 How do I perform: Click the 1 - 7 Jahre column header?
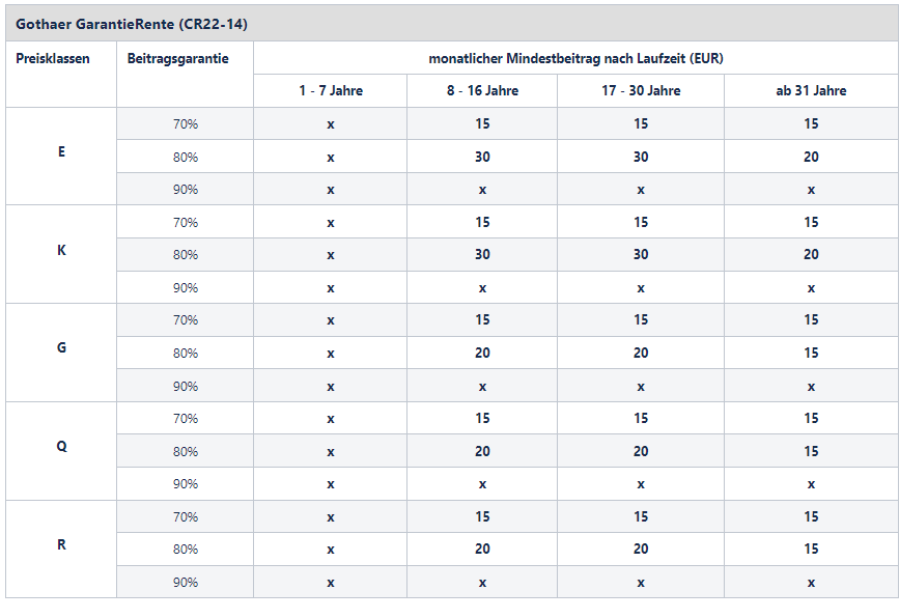331,91
